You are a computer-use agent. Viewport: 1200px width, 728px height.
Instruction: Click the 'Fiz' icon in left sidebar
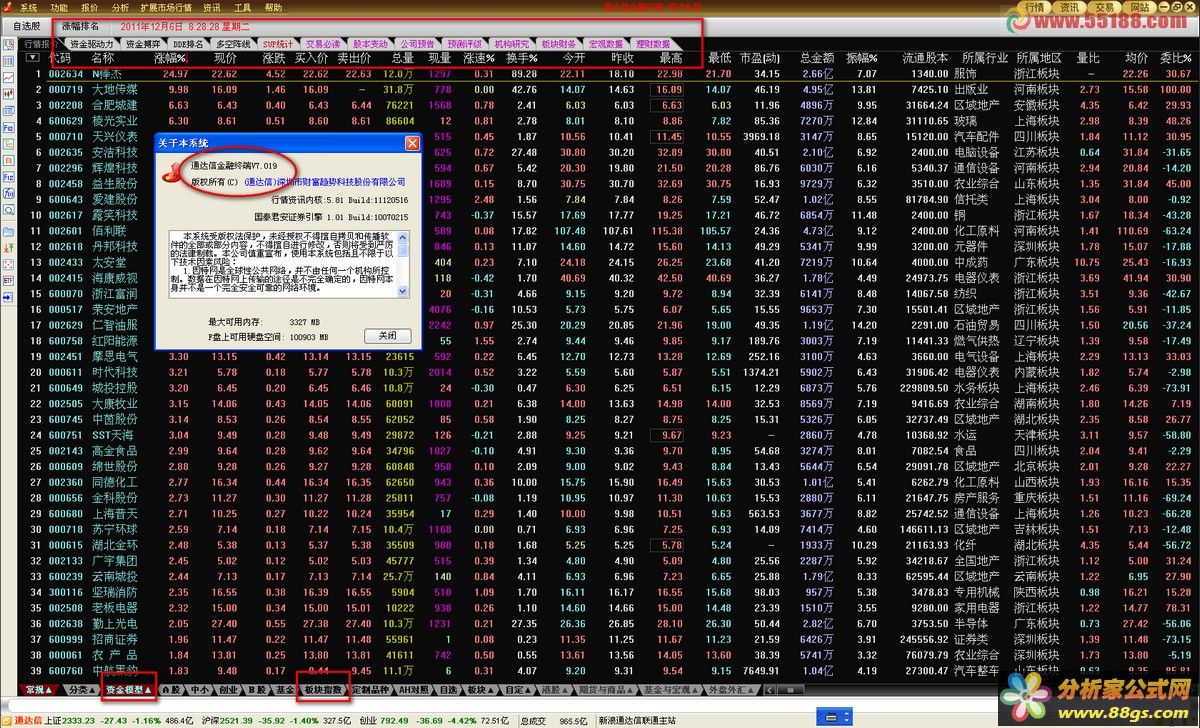pyautogui.click(x=8, y=176)
